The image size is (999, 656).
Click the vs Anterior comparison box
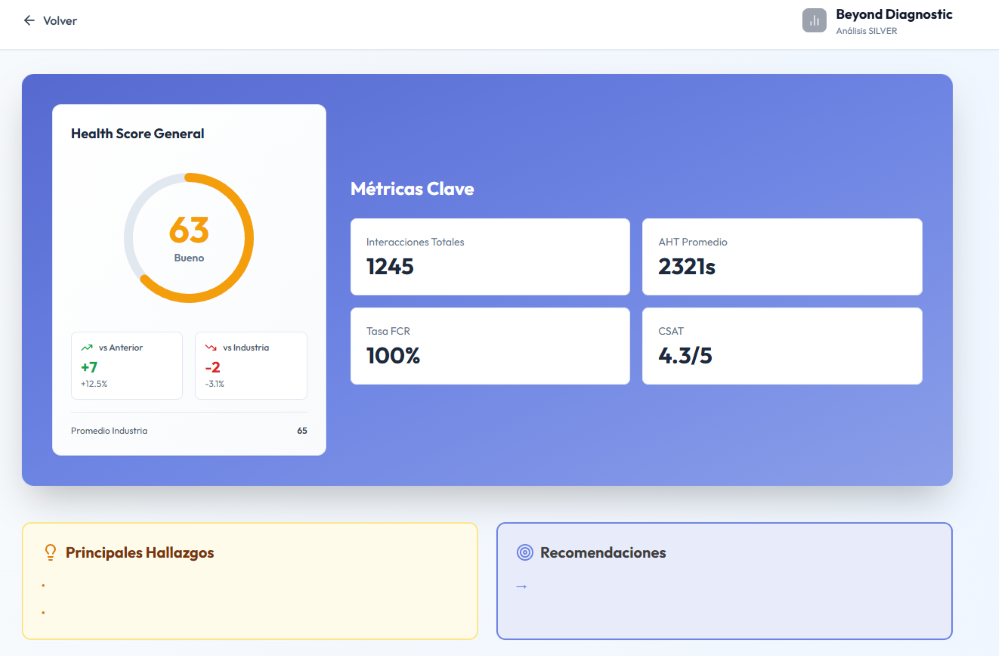(x=127, y=366)
